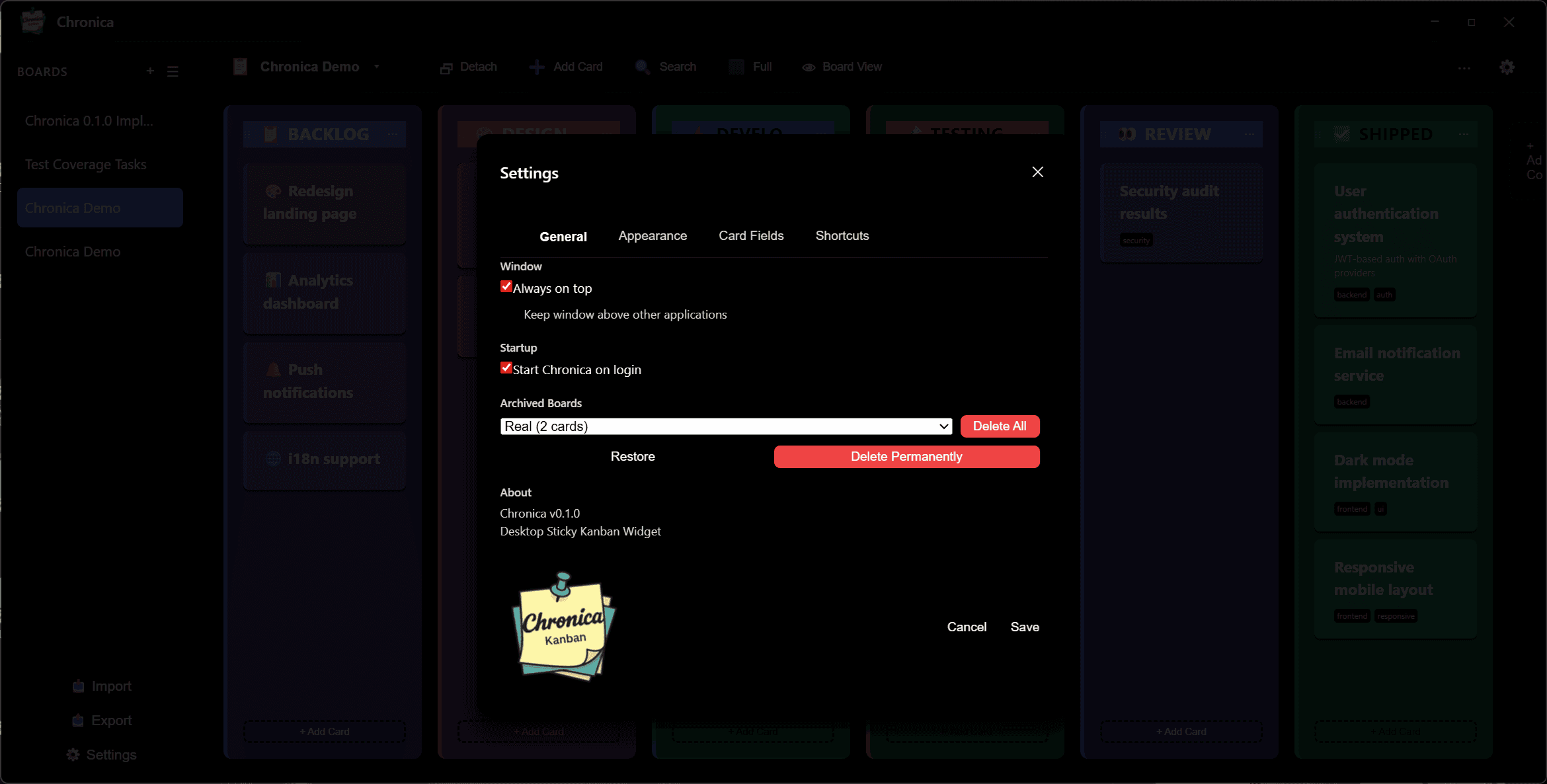Open the settings gear in the top-right corner
The width and height of the screenshot is (1547, 784).
(1507, 67)
